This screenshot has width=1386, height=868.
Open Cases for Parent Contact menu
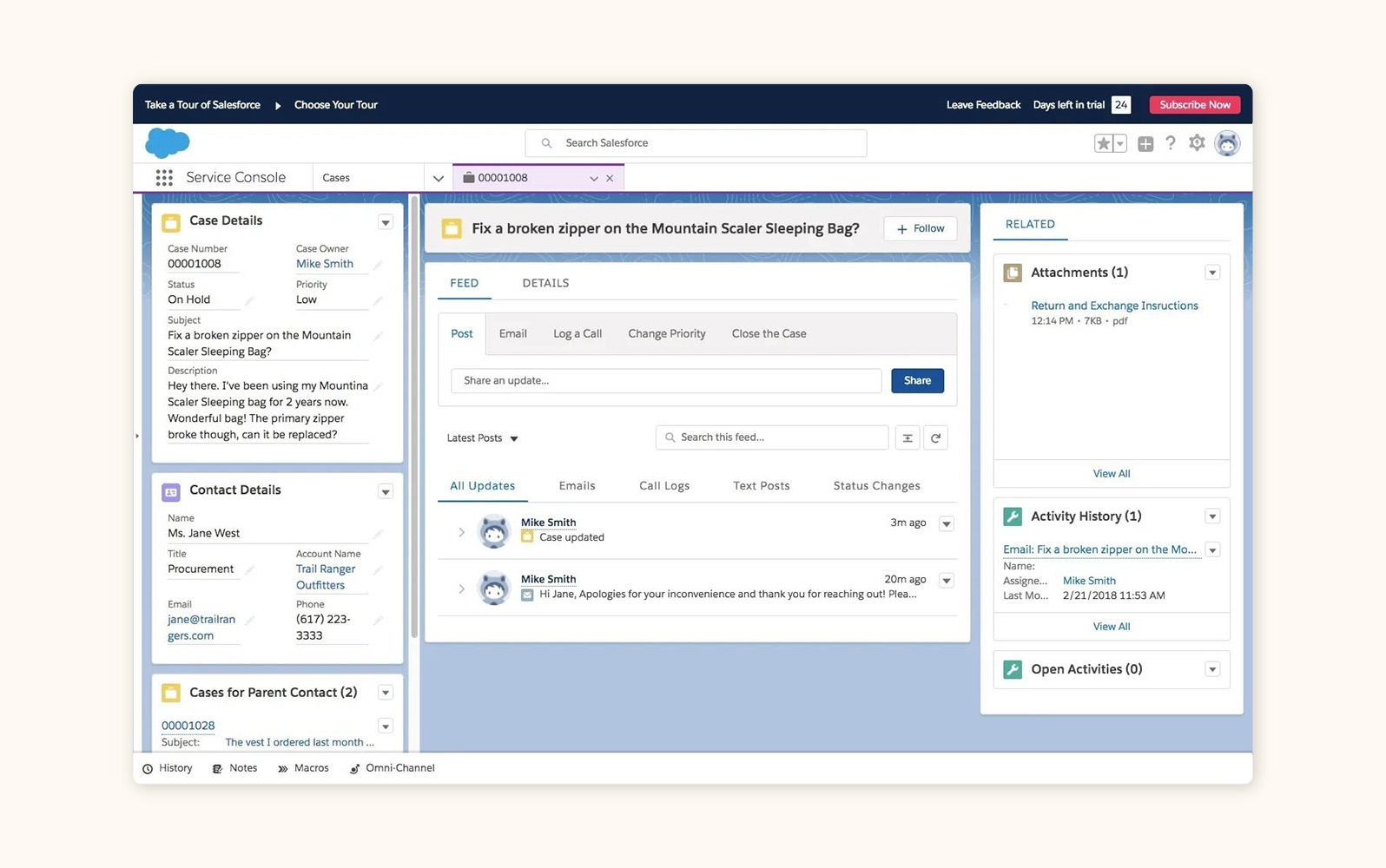pyautogui.click(x=385, y=693)
